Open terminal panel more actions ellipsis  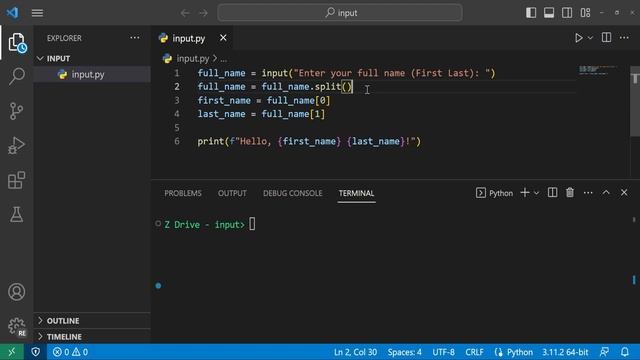coord(588,193)
